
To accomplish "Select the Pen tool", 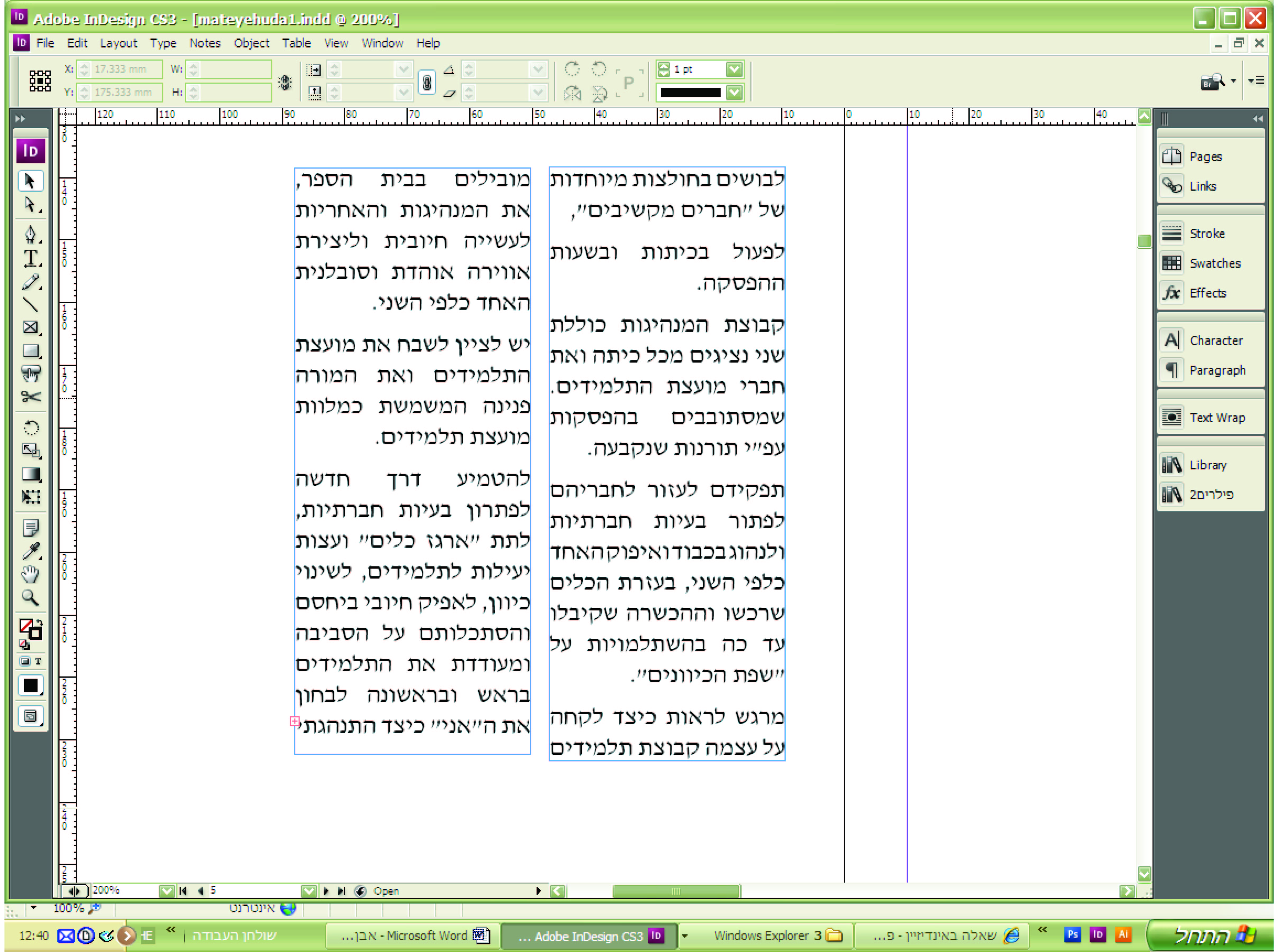I will pyautogui.click(x=30, y=234).
